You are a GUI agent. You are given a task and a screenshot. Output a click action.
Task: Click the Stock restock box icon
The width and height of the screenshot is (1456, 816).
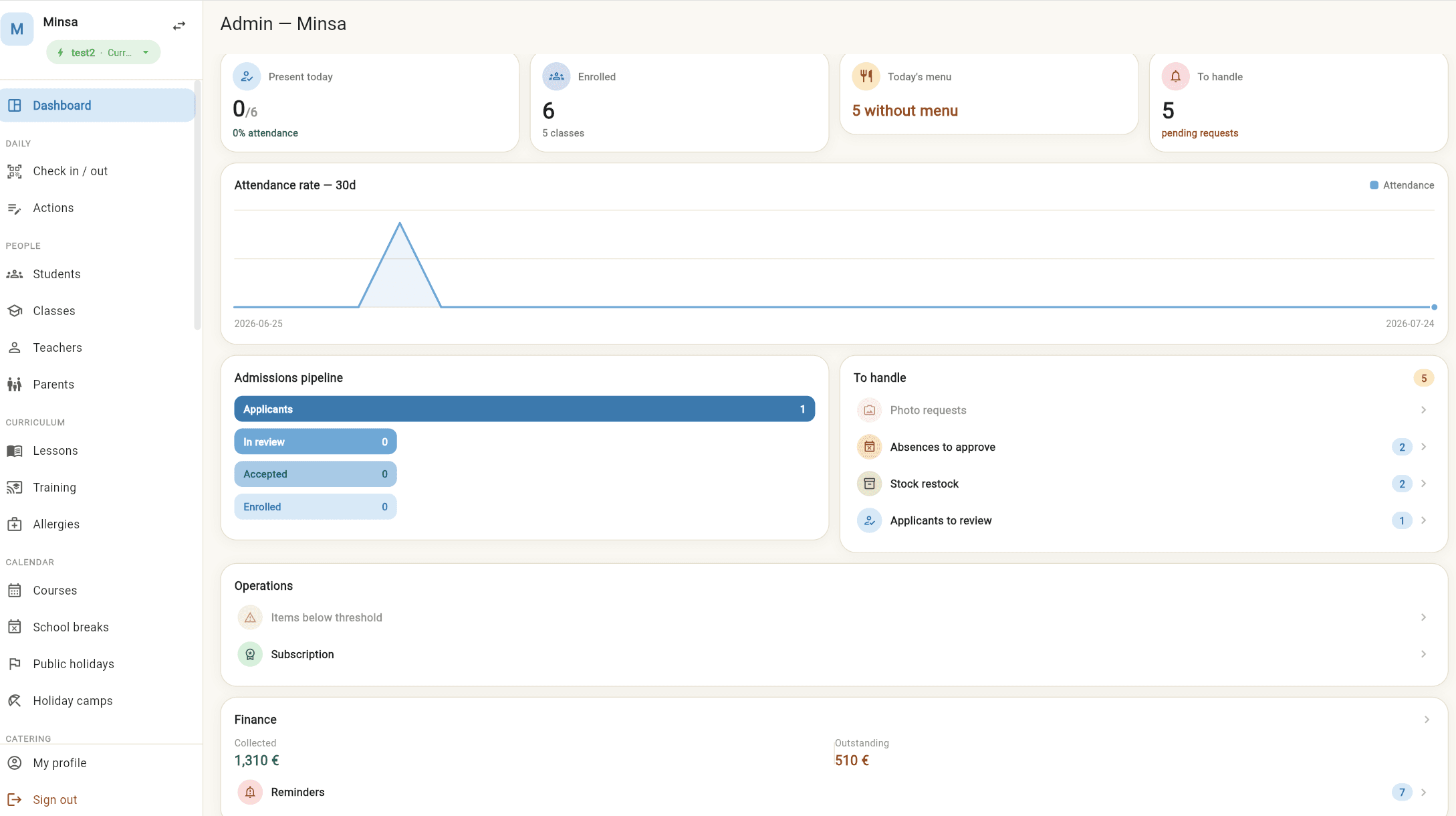pyautogui.click(x=869, y=484)
